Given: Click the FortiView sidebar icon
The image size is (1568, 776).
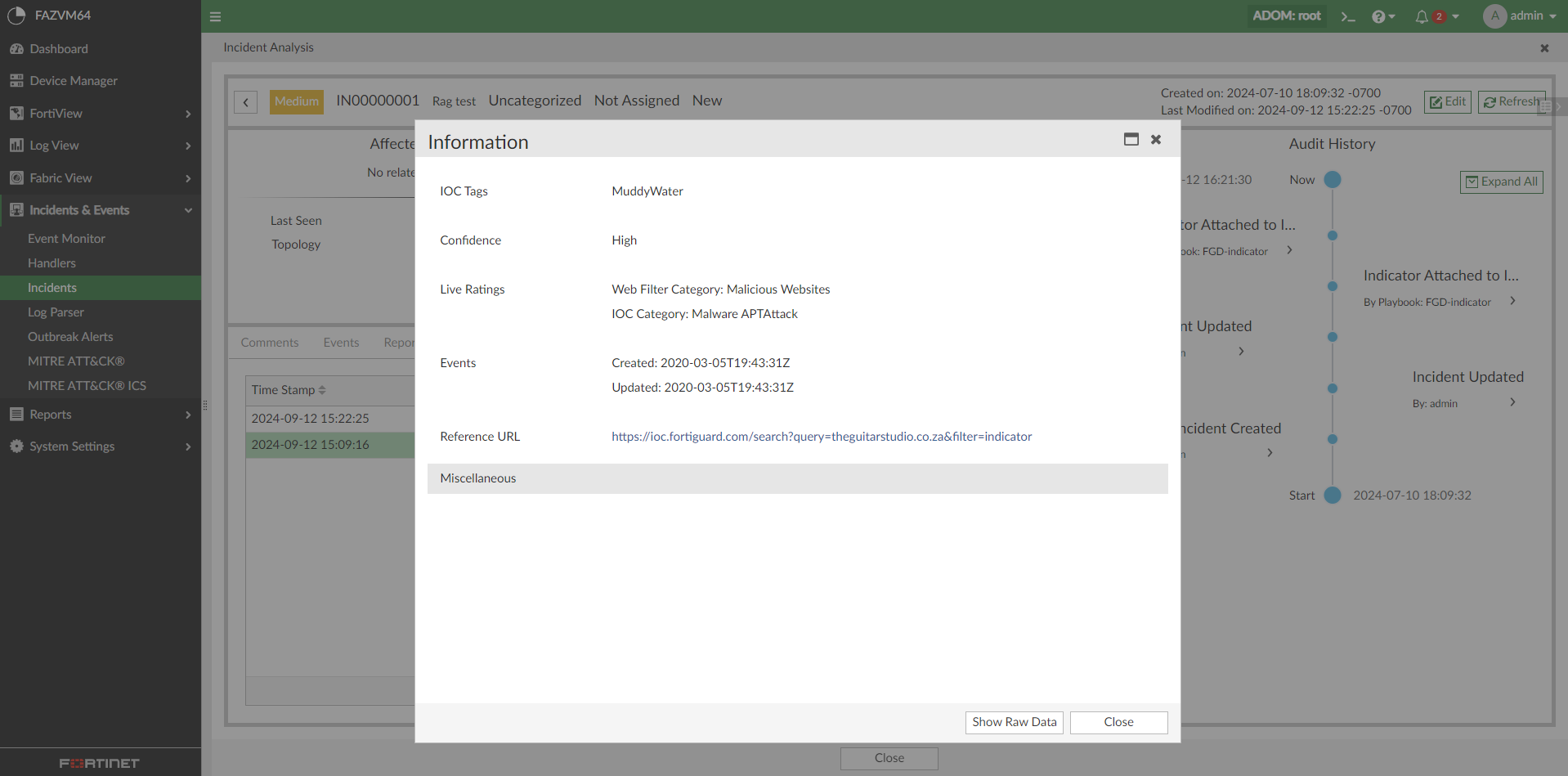Looking at the screenshot, I should click(16, 114).
